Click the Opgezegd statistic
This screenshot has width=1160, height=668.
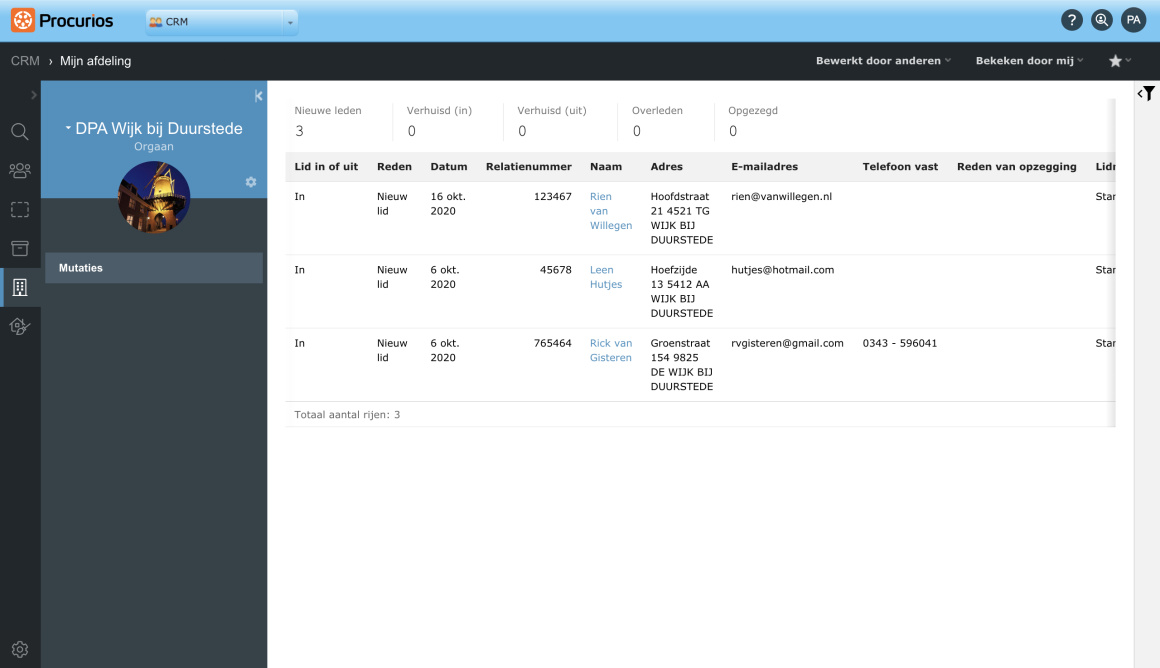pyautogui.click(x=752, y=121)
